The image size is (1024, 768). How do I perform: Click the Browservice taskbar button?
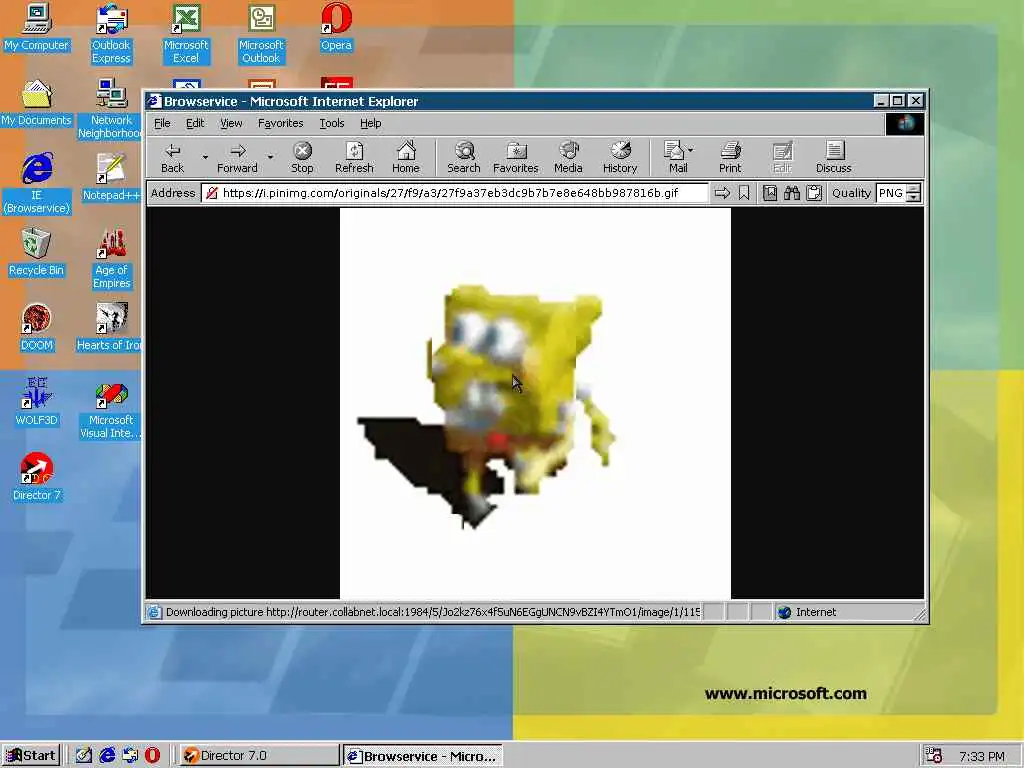[x=423, y=756]
